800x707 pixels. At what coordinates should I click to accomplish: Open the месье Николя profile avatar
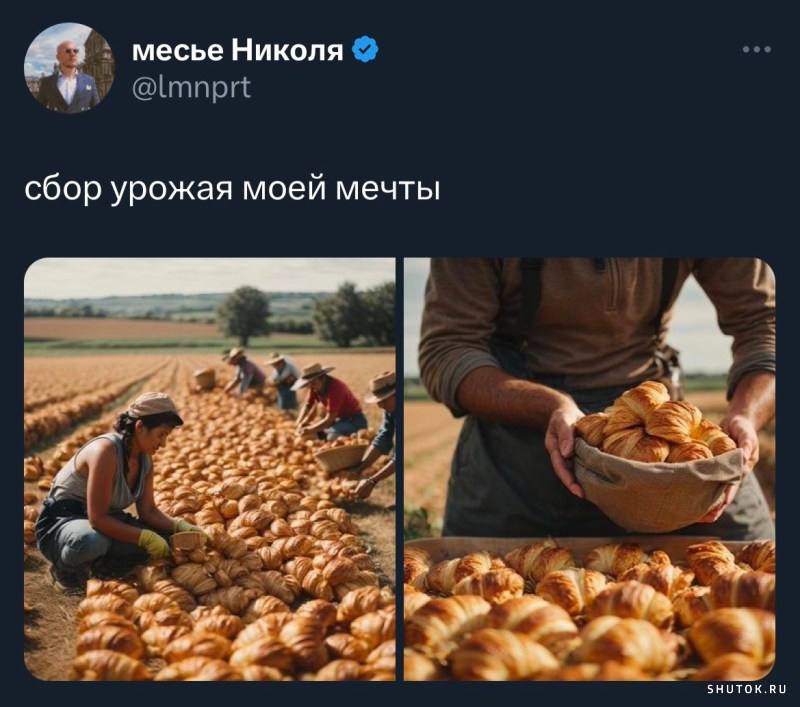(x=69, y=68)
